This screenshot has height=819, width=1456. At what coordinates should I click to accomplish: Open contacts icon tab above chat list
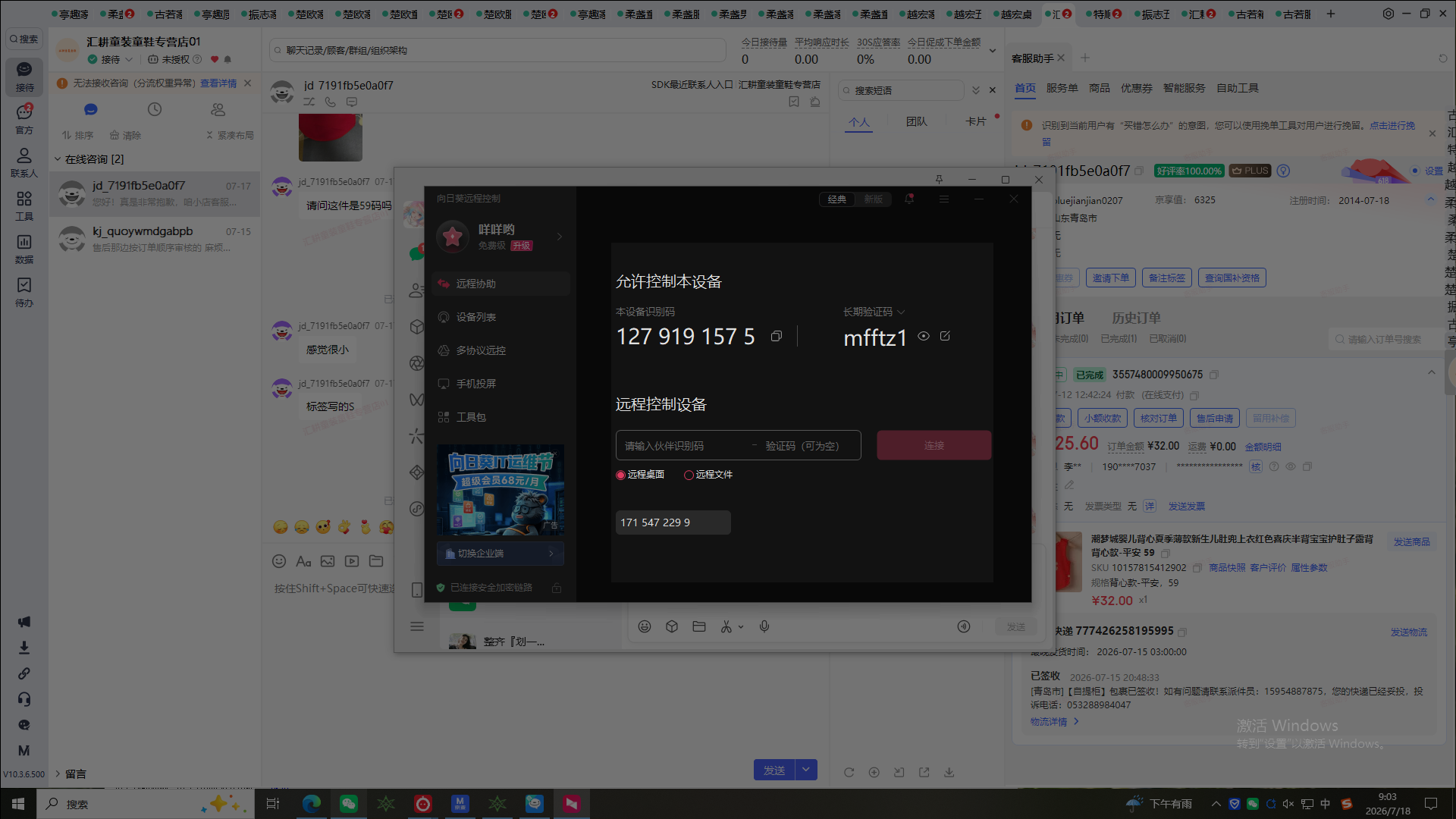(218, 110)
